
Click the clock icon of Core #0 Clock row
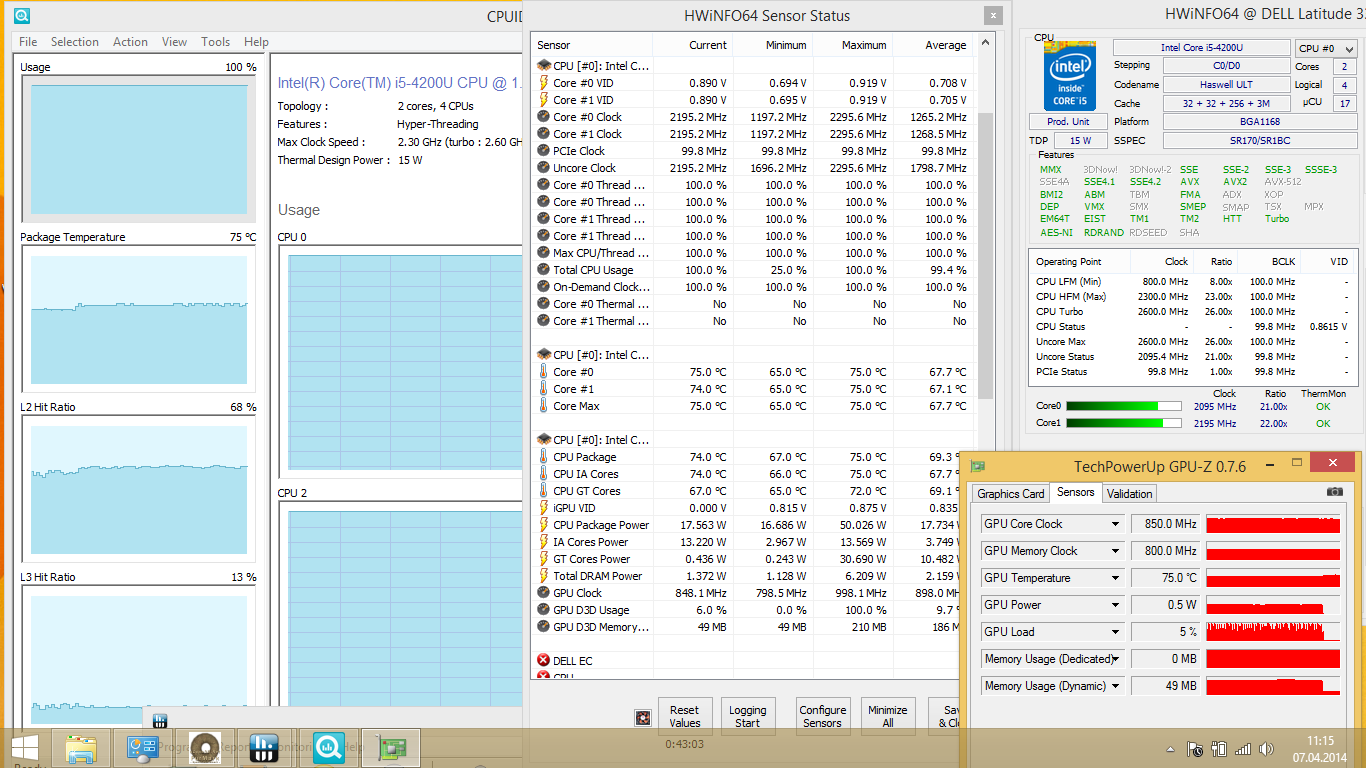click(543, 117)
